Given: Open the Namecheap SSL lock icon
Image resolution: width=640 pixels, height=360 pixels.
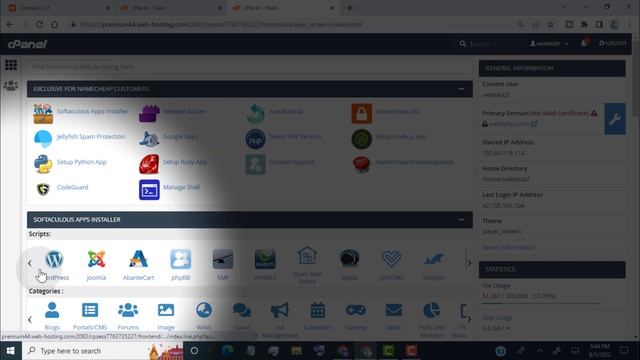Looking at the screenshot, I should [362, 113].
